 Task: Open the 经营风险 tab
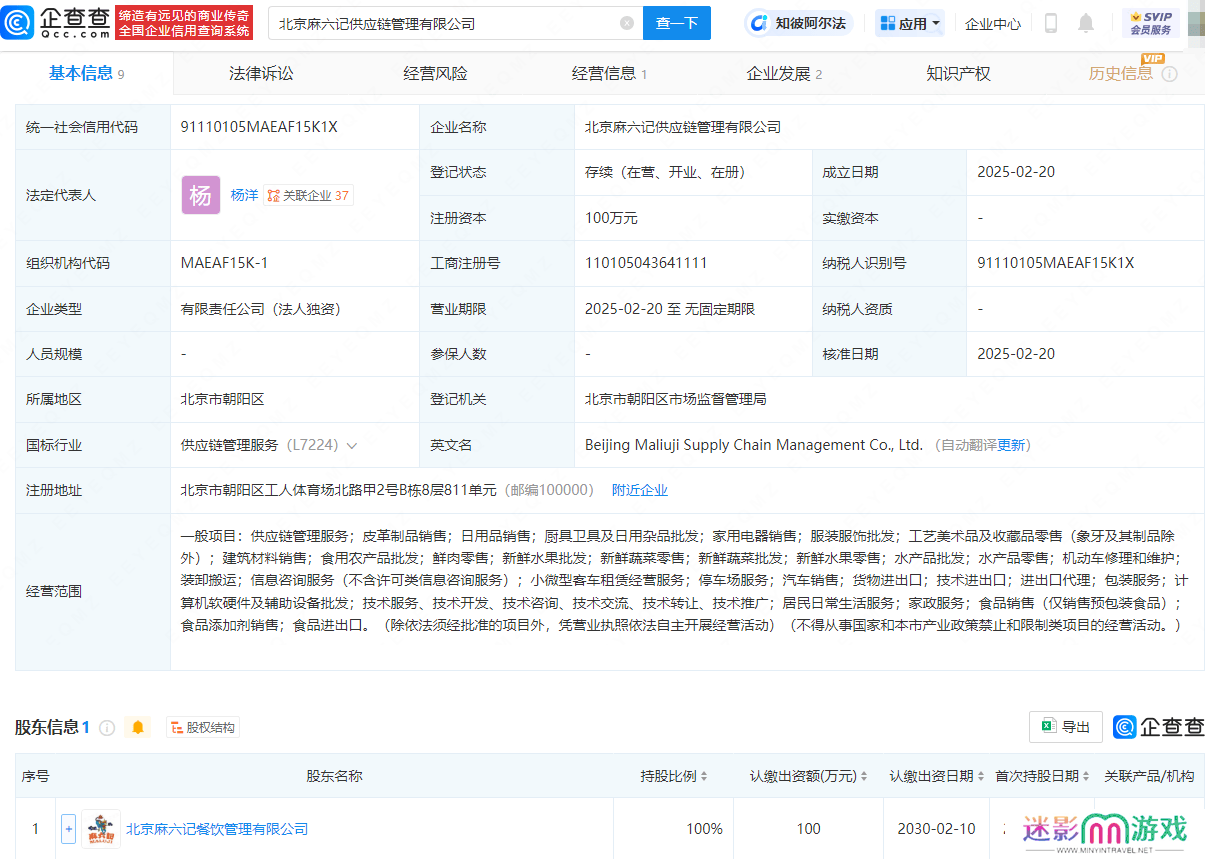(x=435, y=73)
